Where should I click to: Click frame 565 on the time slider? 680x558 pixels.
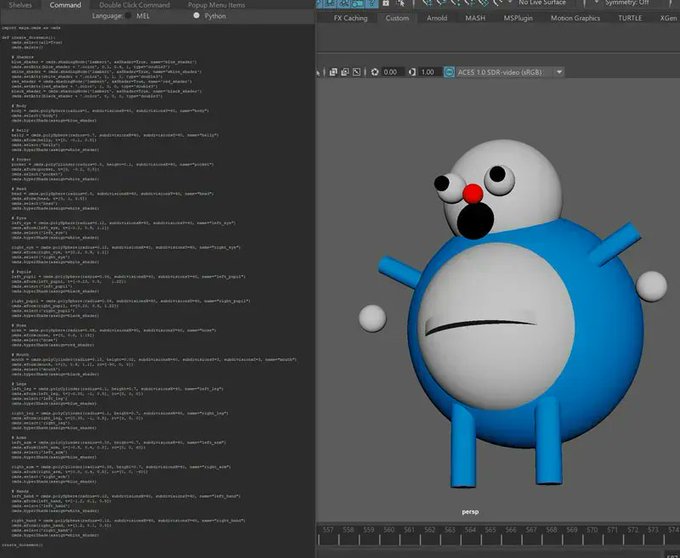(x=490, y=530)
